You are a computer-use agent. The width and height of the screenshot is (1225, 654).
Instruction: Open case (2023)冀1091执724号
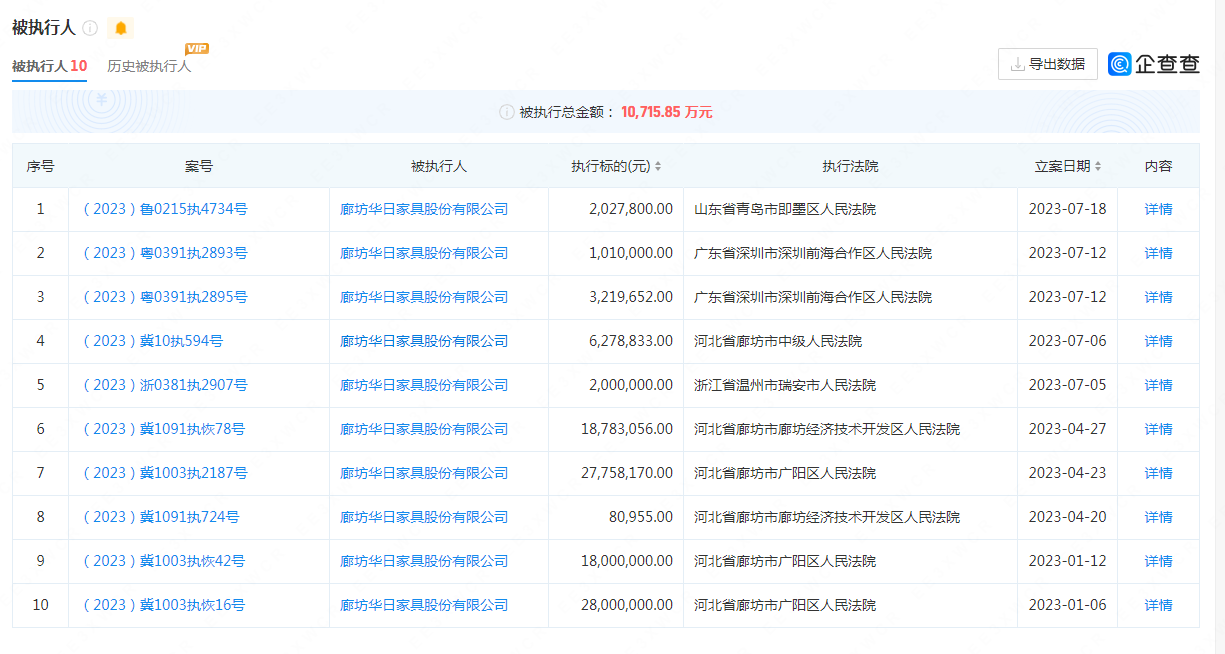tap(161, 517)
